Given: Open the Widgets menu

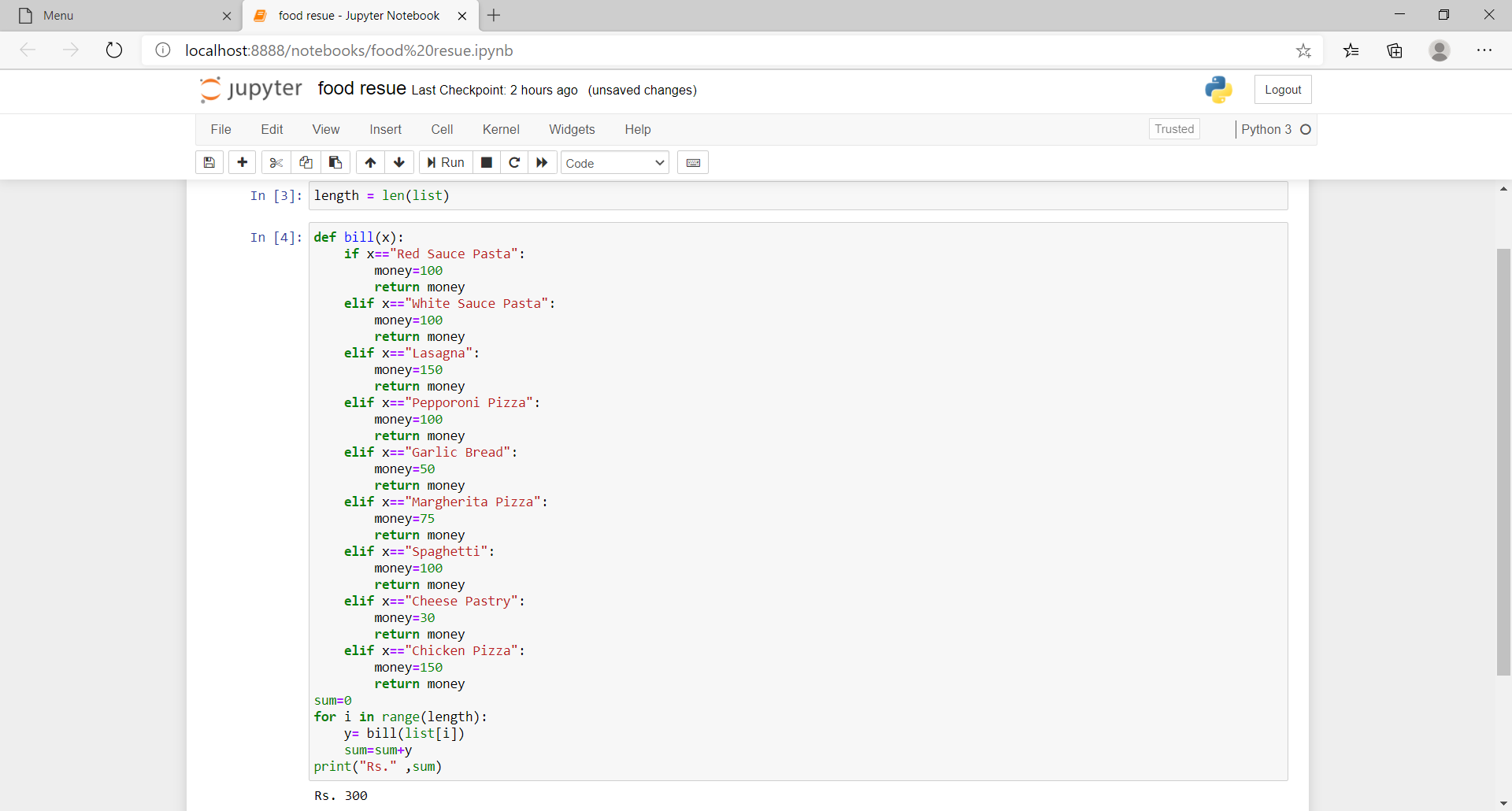Looking at the screenshot, I should point(573,129).
